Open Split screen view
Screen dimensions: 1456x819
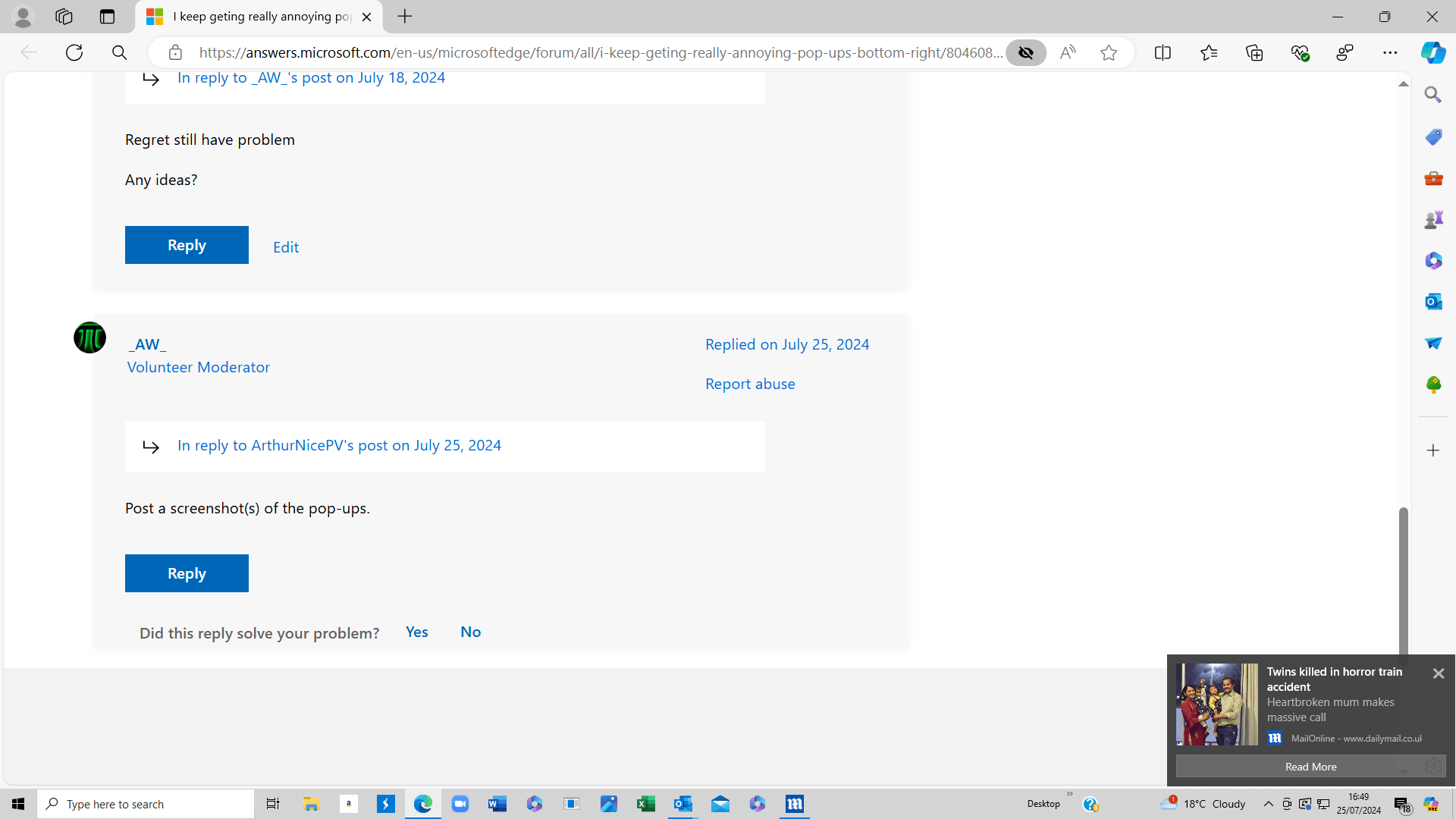coord(1163,52)
